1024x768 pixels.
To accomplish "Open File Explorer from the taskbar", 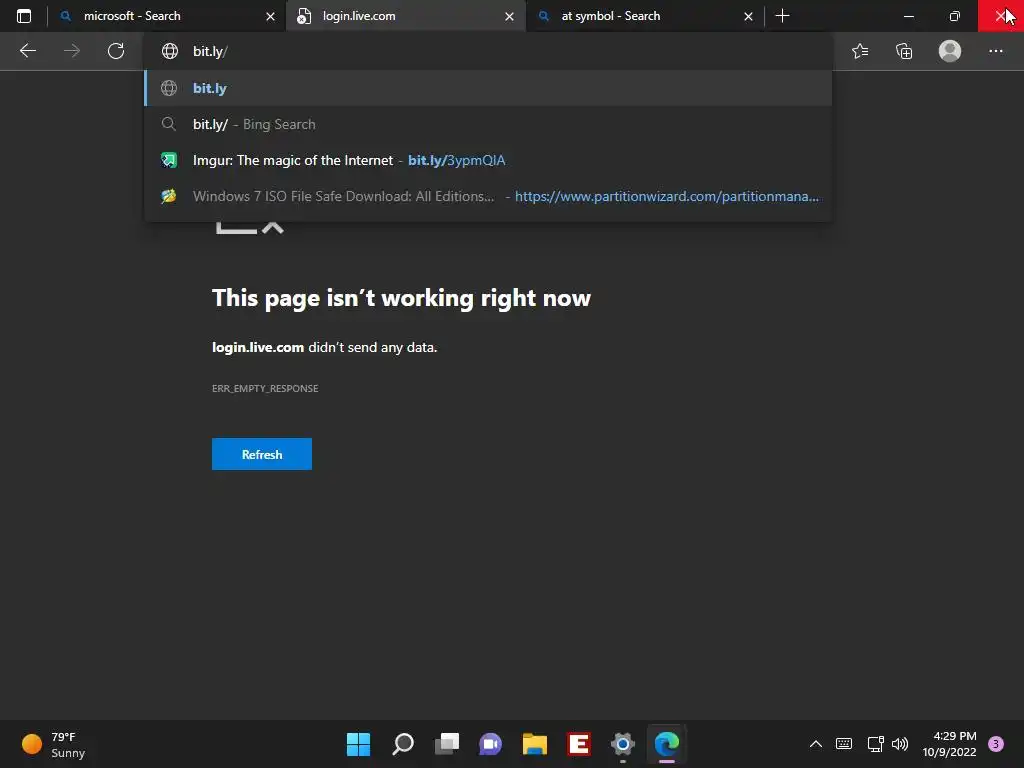I will click(x=535, y=744).
